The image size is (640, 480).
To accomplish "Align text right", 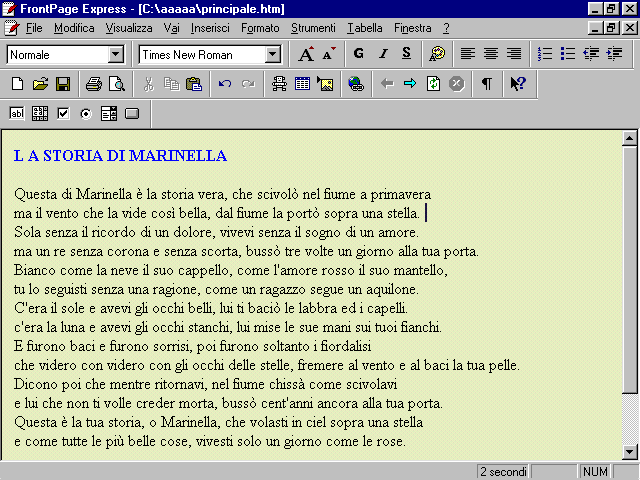I will click(x=514, y=54).
